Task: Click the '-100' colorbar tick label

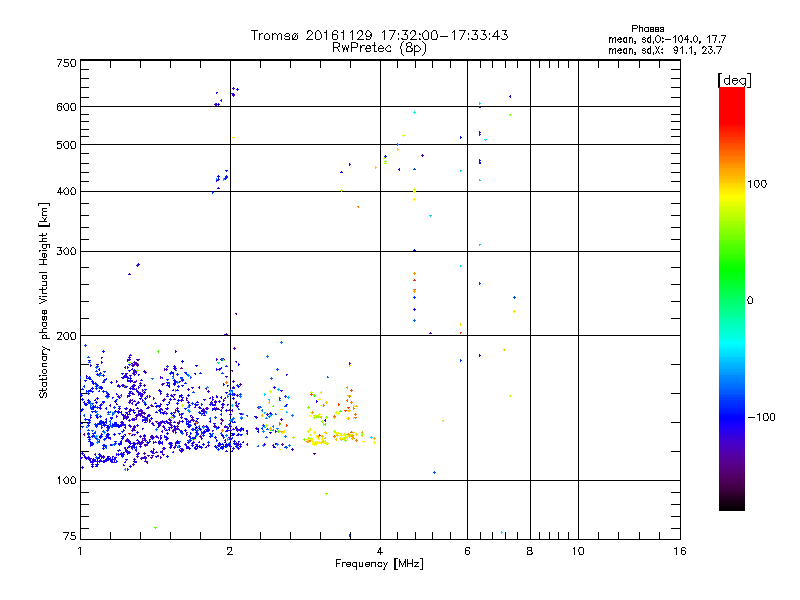Action: (761, 417)
